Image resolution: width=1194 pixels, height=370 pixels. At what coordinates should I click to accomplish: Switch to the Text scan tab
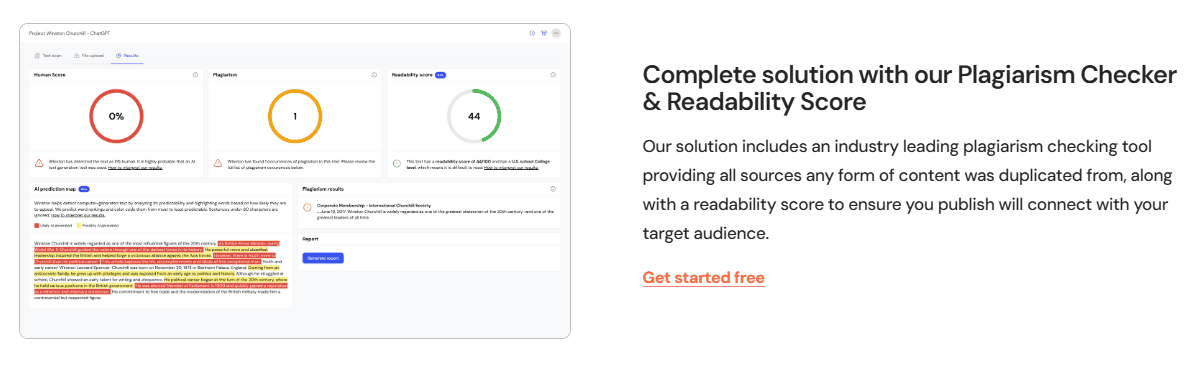[x=47, y=56]
